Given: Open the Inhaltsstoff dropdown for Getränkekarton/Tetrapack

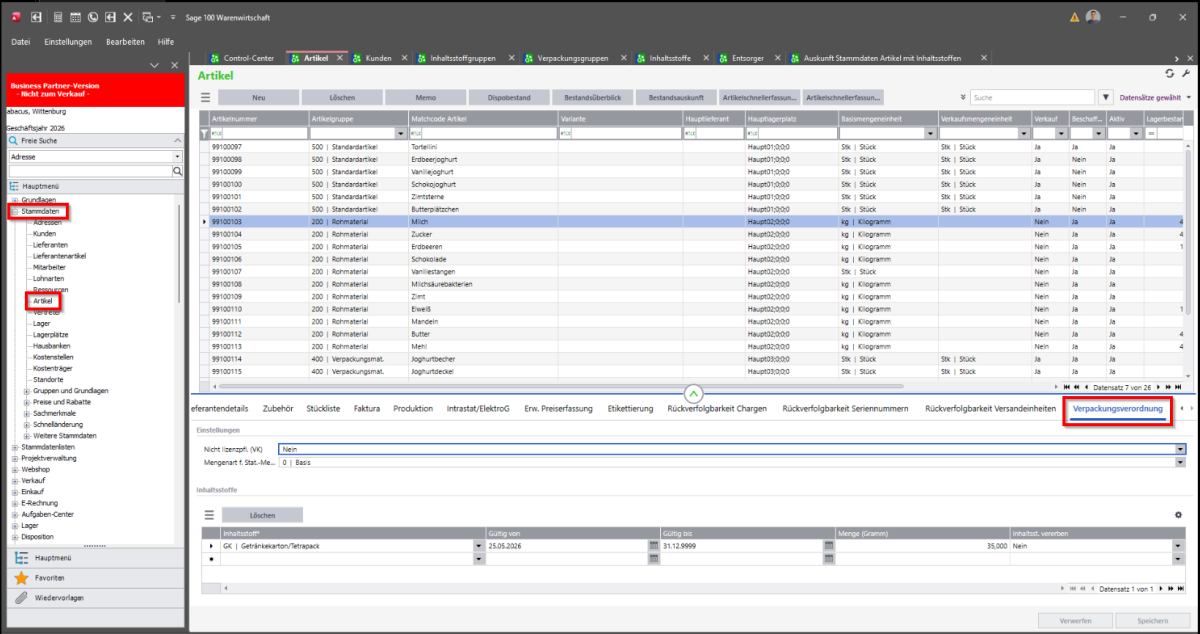Looking at the screenshot, I should 478,546.
